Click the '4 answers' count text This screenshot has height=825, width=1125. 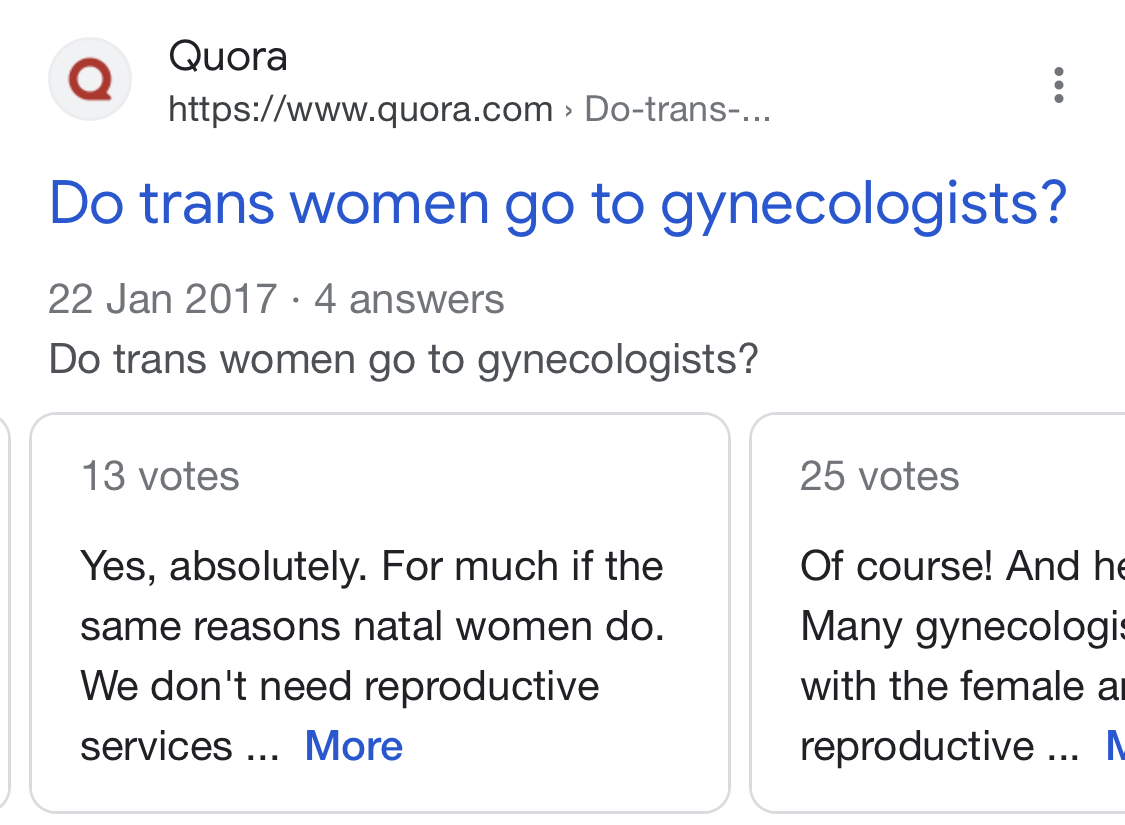pyautogui.click(x=409, y=298)
